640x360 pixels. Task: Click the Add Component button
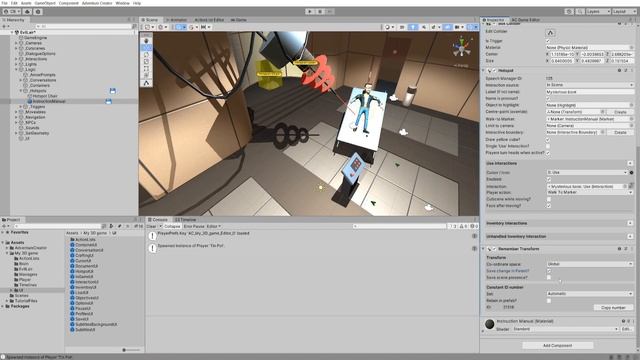tap(558, 345)
